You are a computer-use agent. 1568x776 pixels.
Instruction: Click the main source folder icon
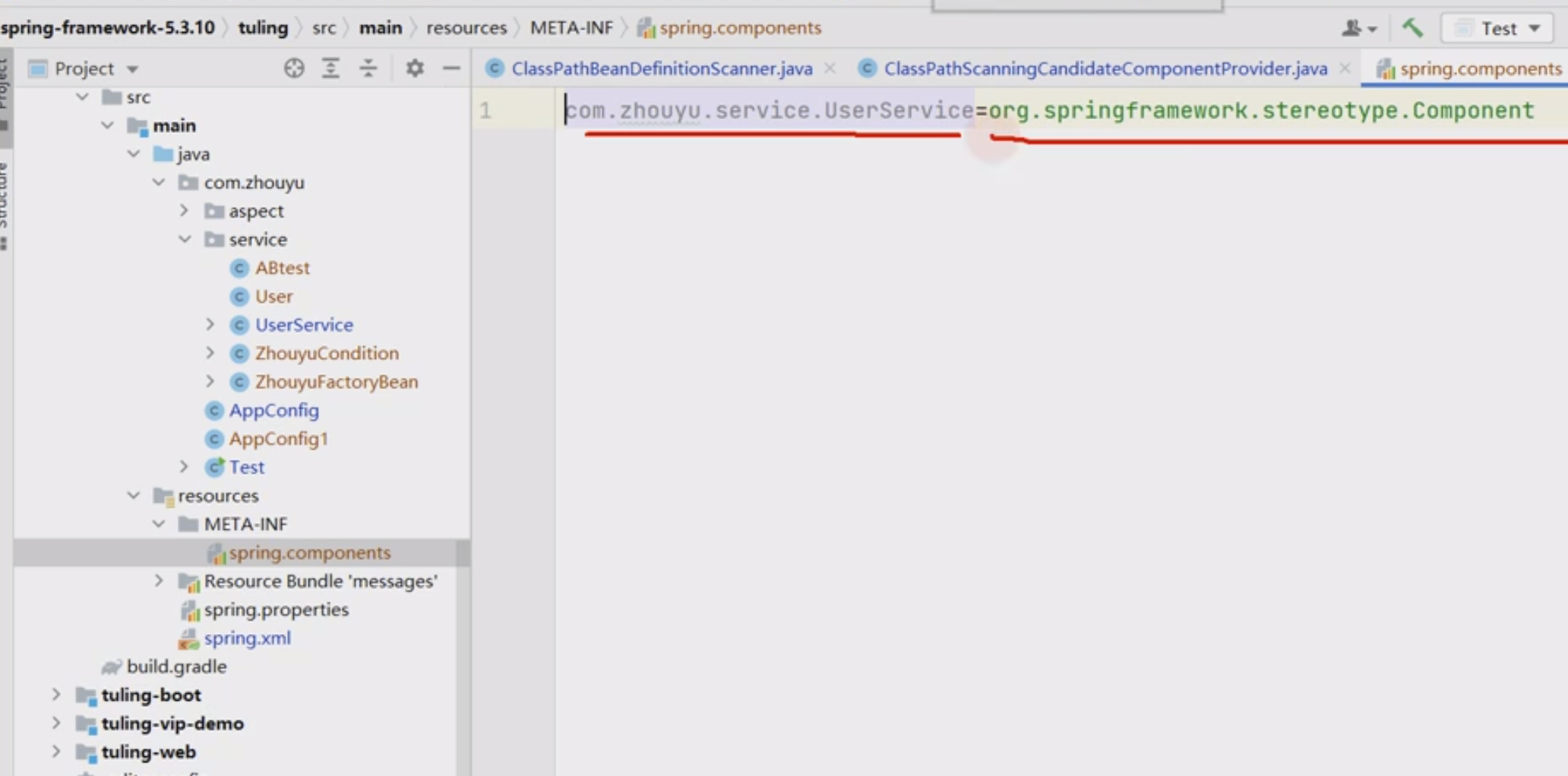(x=138, y=125)
